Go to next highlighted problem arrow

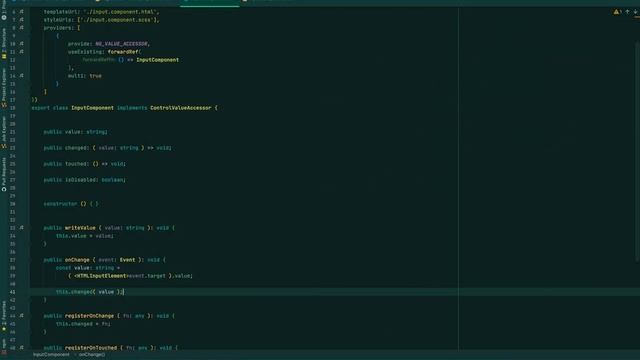pos(636,12)
